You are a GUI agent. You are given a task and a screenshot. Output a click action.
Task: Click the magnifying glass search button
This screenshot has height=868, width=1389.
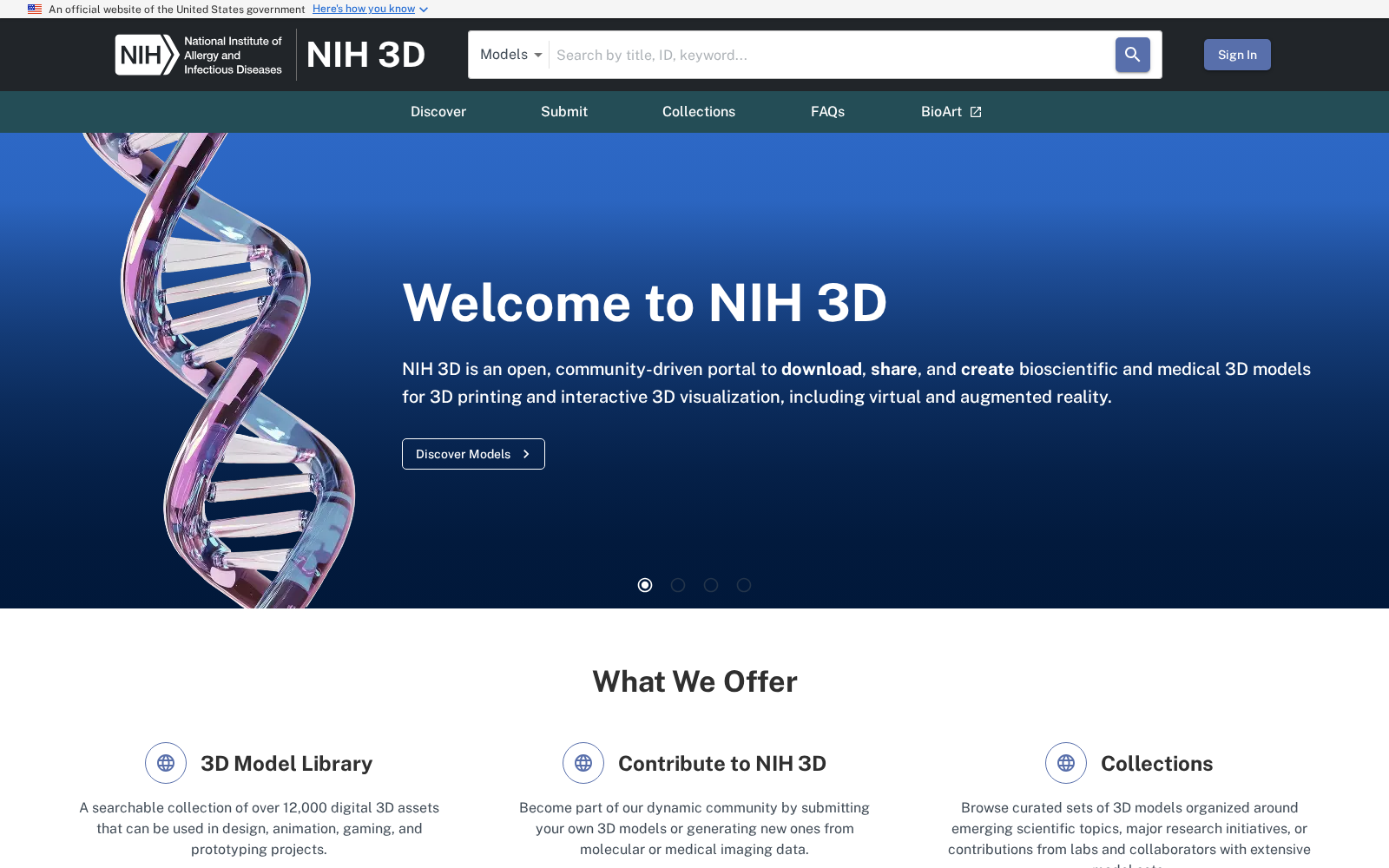(1132, 55)
